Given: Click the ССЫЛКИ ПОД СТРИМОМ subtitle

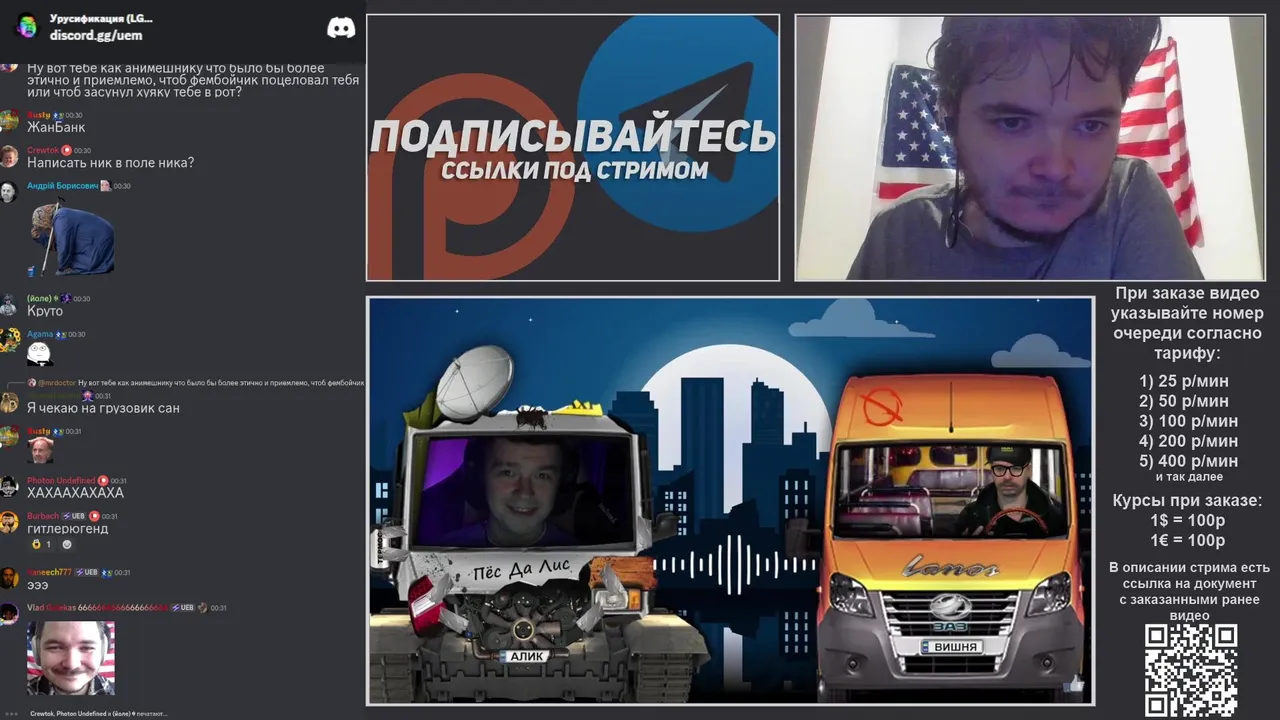Looking at the screenshot, I should 575,170.
